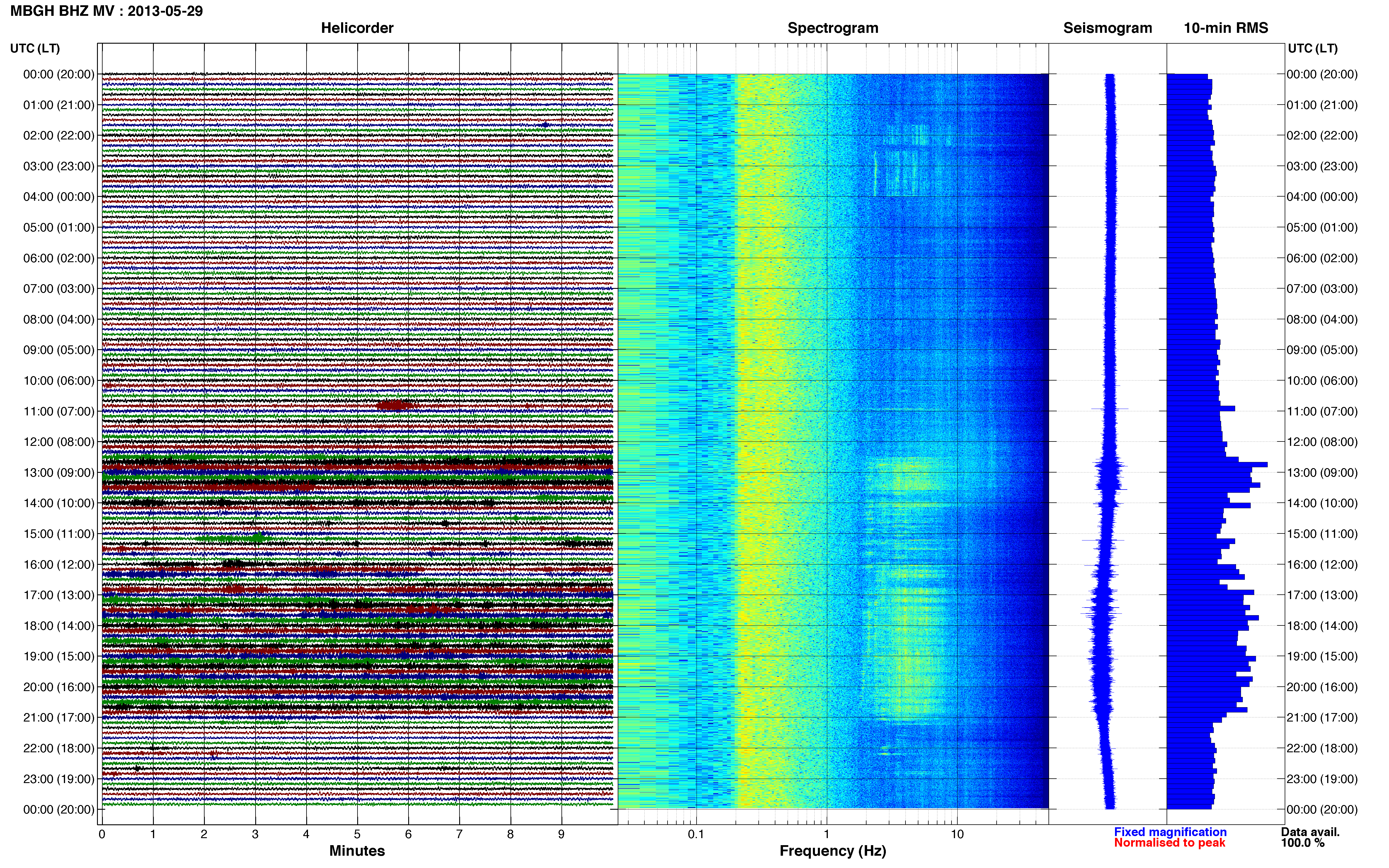The height and width of the screenshot is (868, 1389).
Task: Click "17:00 (13:00)" on the RMS time axis
Action: [x=1322, y=595]
